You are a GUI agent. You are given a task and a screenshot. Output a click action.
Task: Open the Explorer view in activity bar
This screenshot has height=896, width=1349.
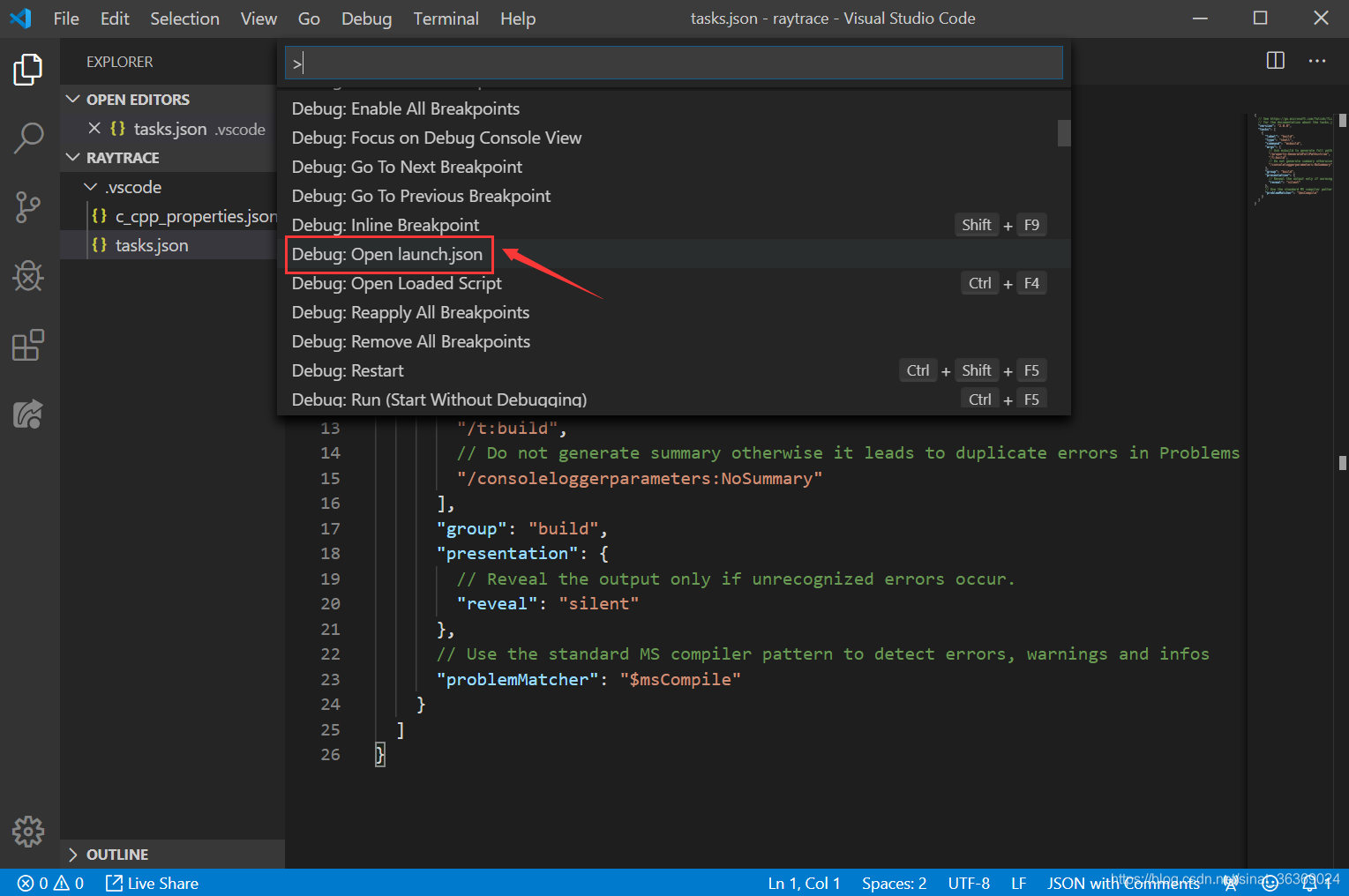pos(28,70)
